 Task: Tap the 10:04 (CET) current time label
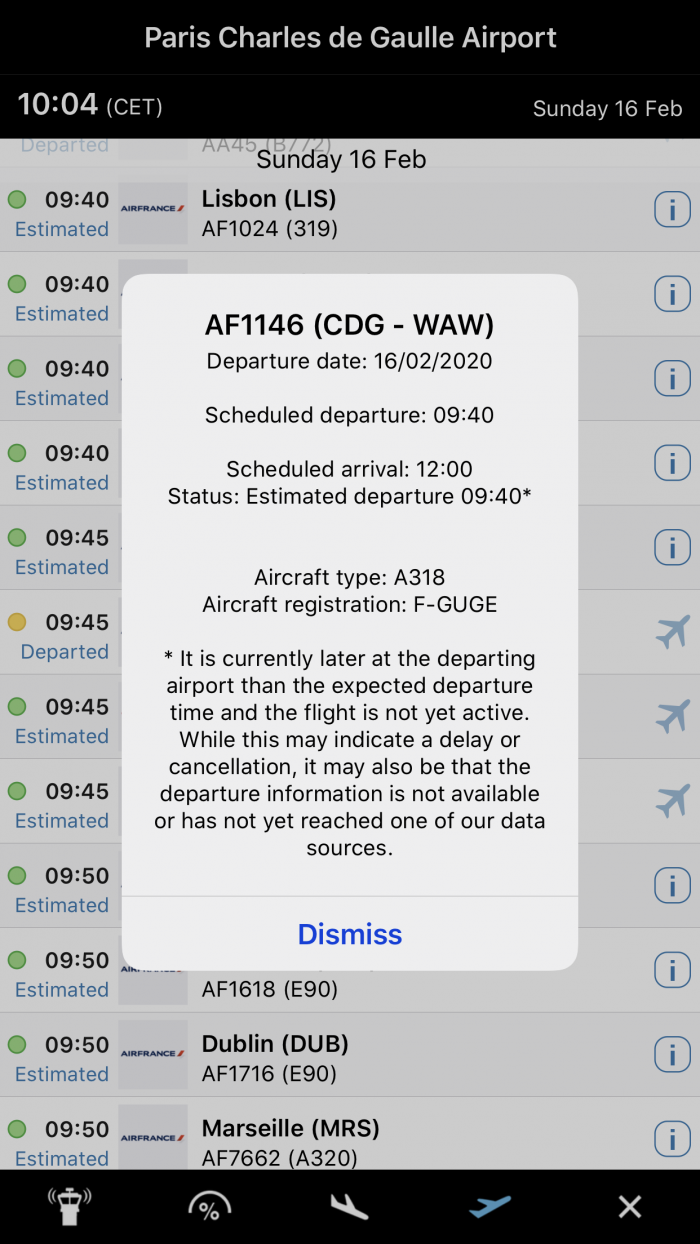coord(90,105)
